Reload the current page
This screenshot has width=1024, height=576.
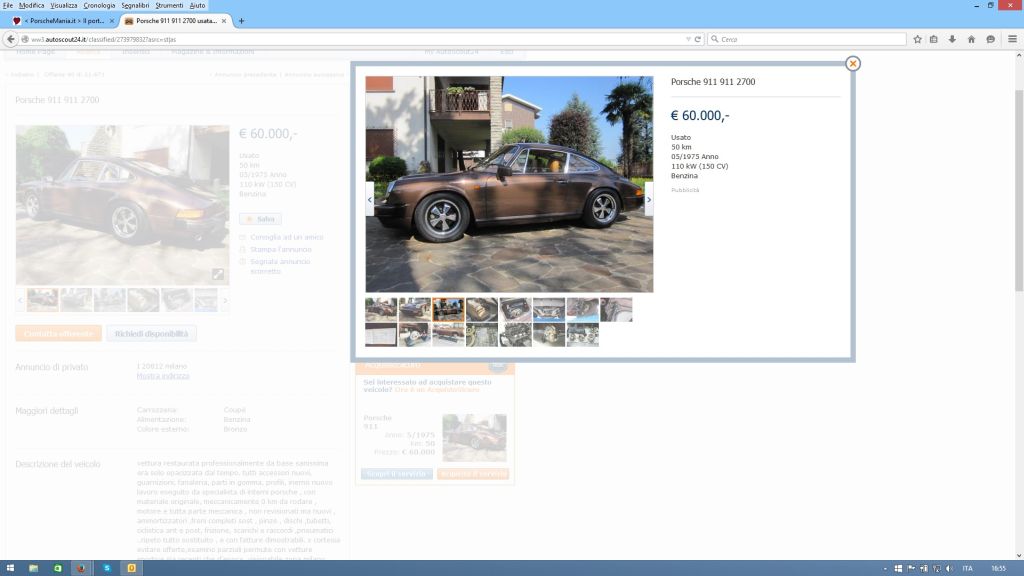[x=697, y=39]
